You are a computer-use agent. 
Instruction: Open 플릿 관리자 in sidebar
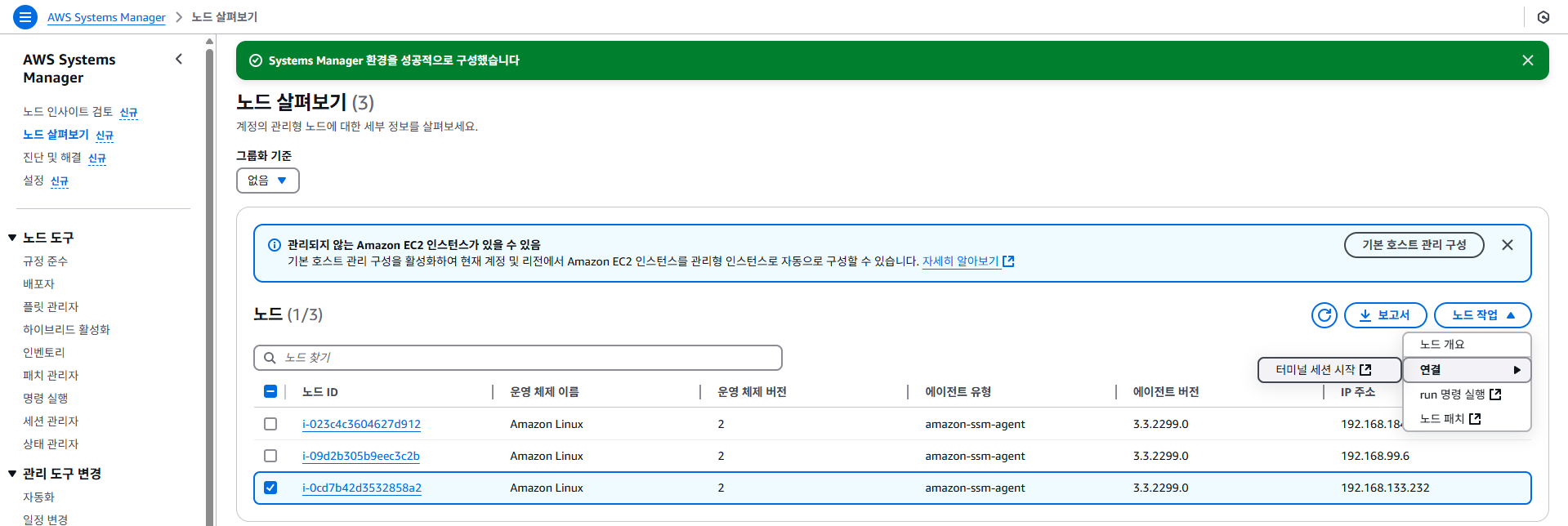51,307
